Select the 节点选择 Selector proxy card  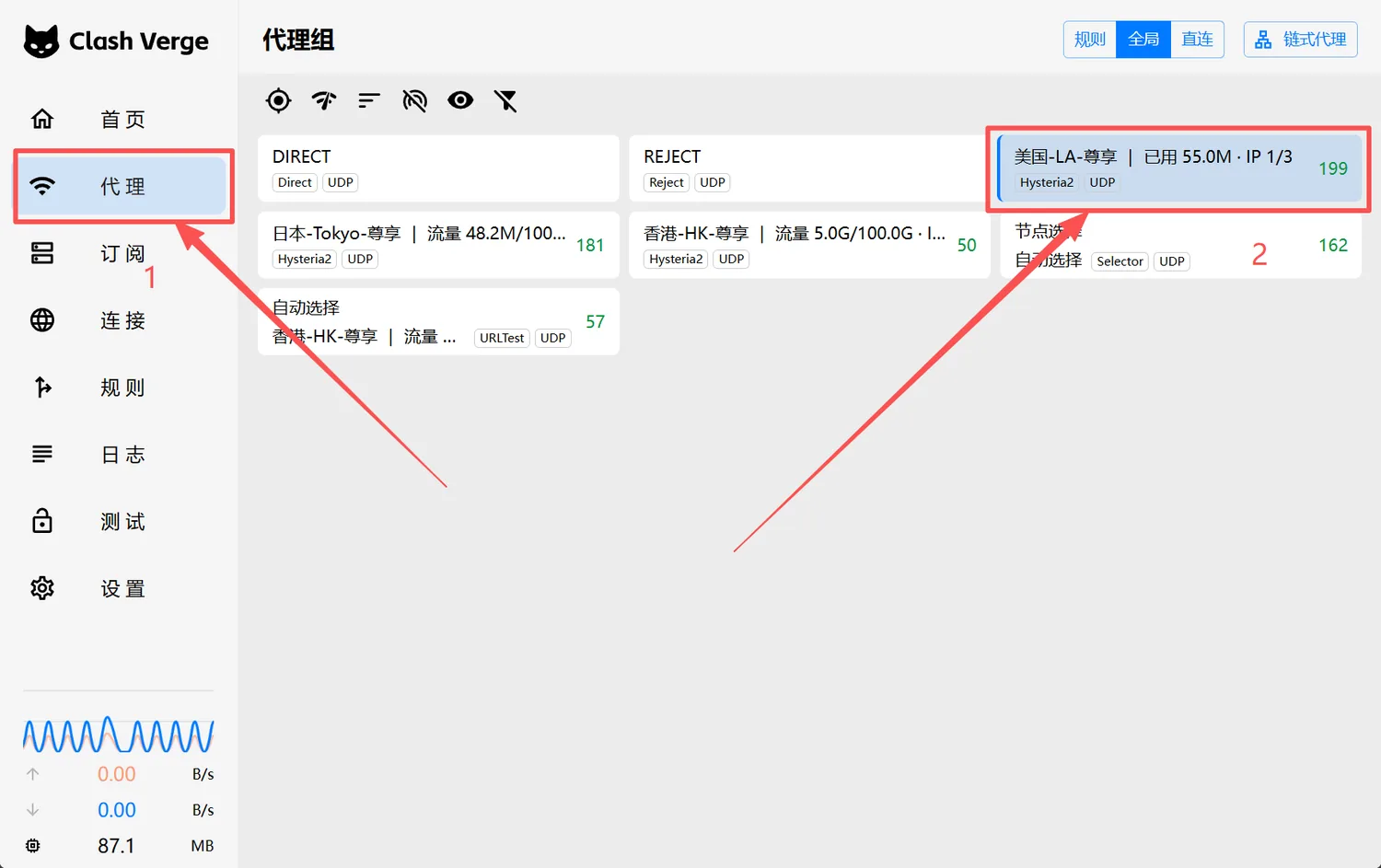(x=1179, y=245)
